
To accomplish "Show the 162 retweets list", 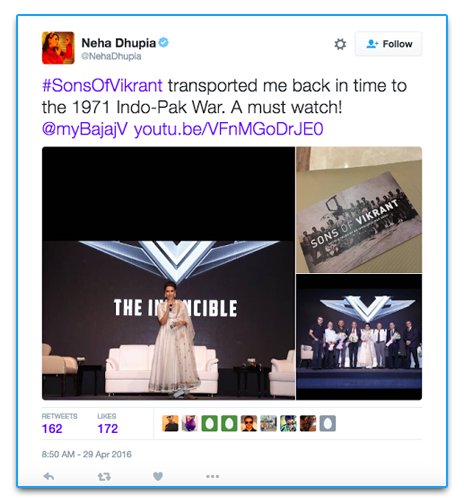I will click(x=59, y=424).
